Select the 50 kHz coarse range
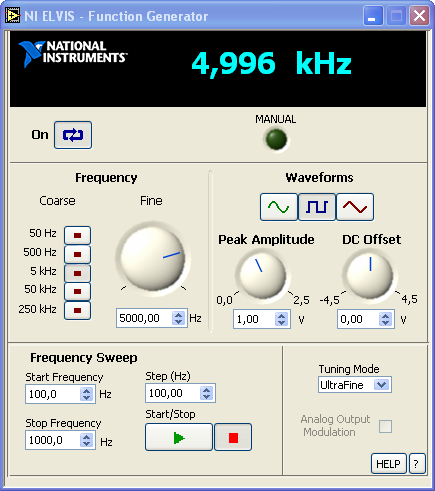 pos(77,291)
